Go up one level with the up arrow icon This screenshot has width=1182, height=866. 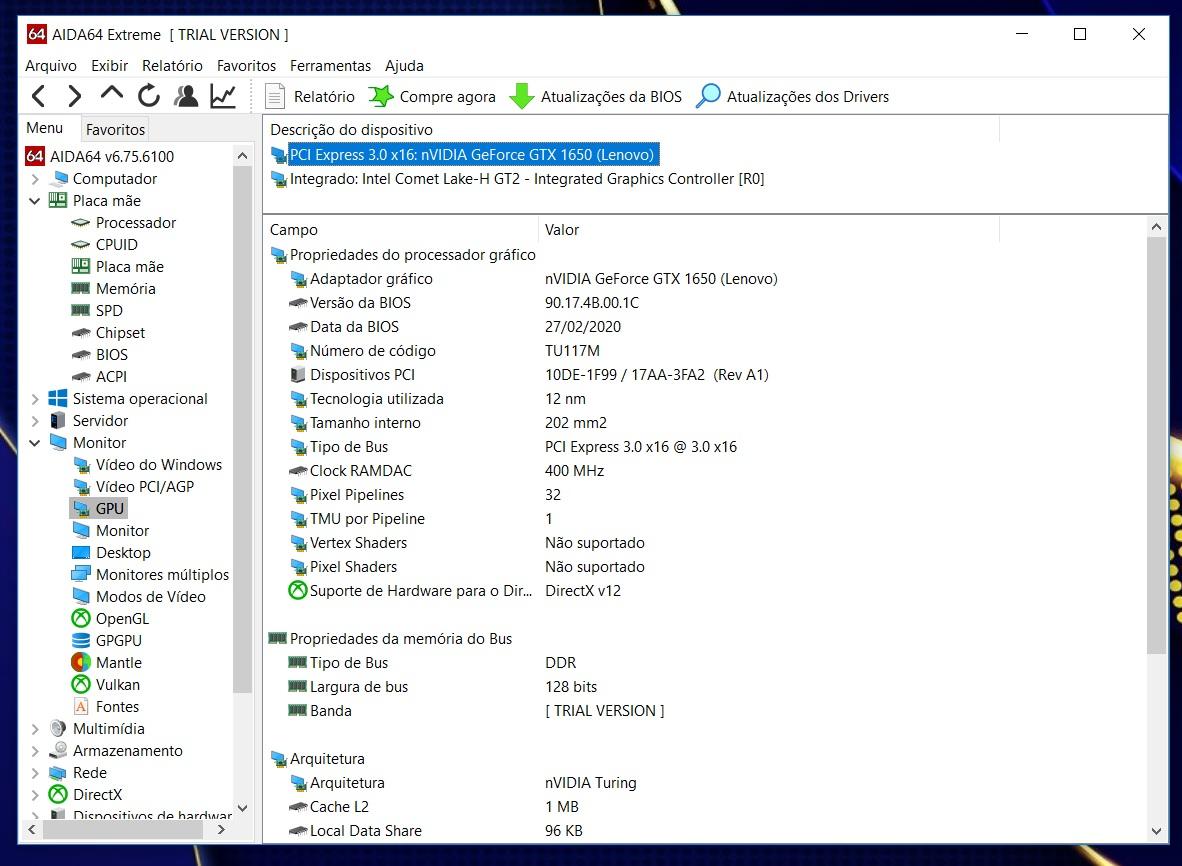pyautogui.click(x=112, y=94)
